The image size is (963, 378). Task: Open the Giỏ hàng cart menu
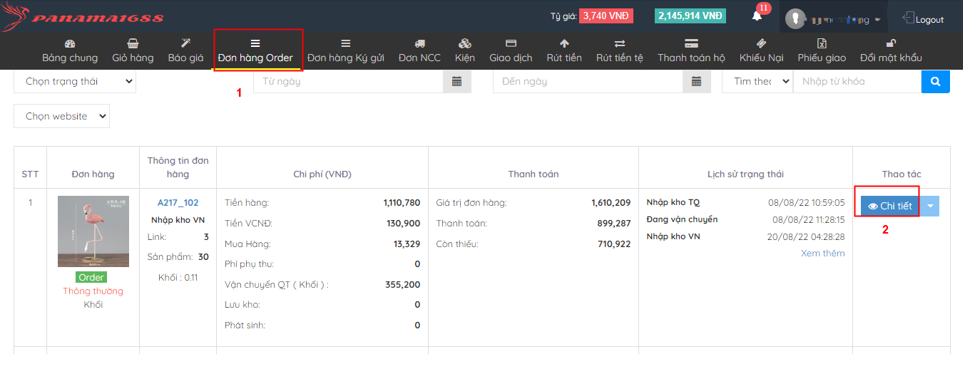[133, 51]
